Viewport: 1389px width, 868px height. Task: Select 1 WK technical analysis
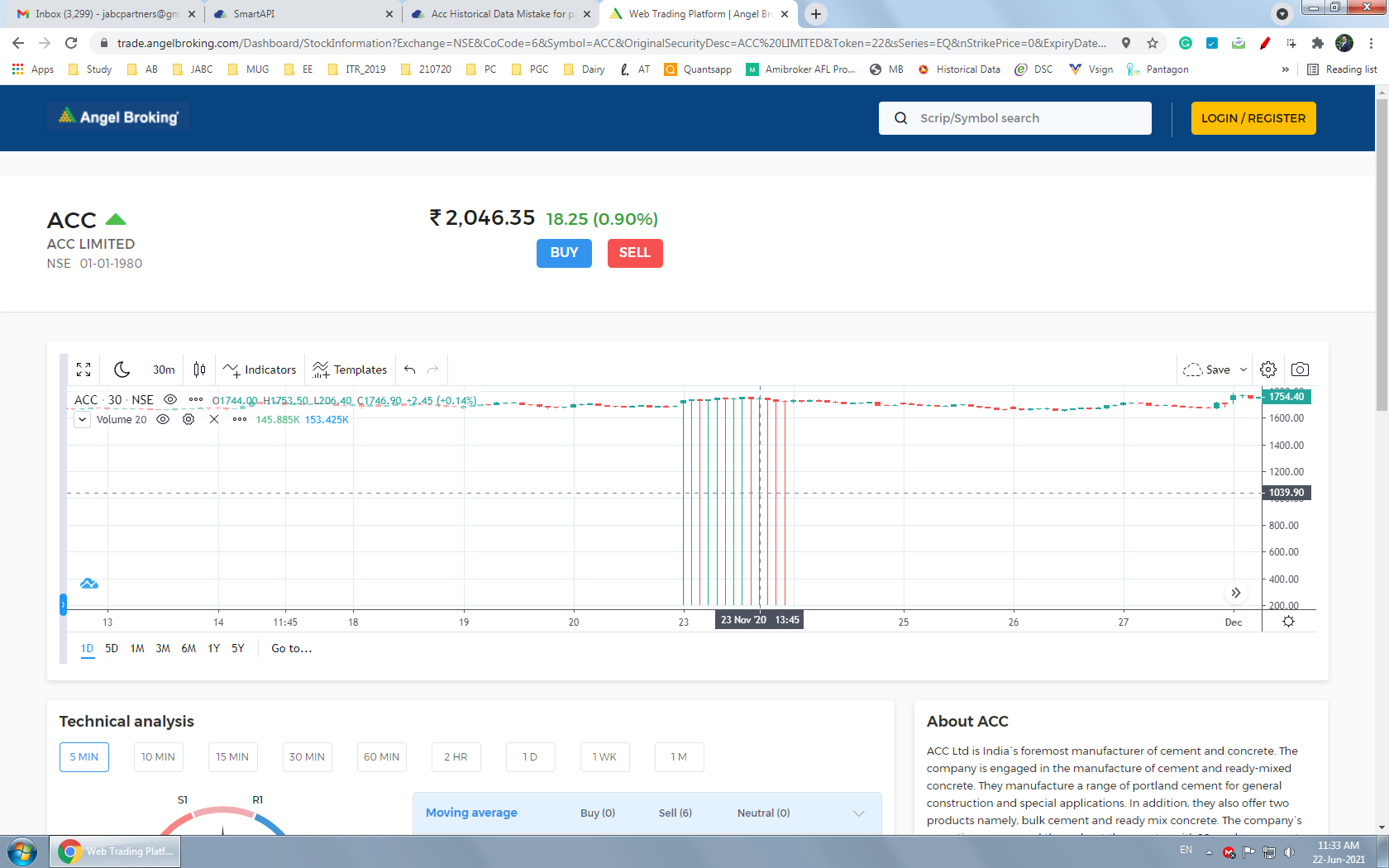pyautogui.click(x=604, y=757)
